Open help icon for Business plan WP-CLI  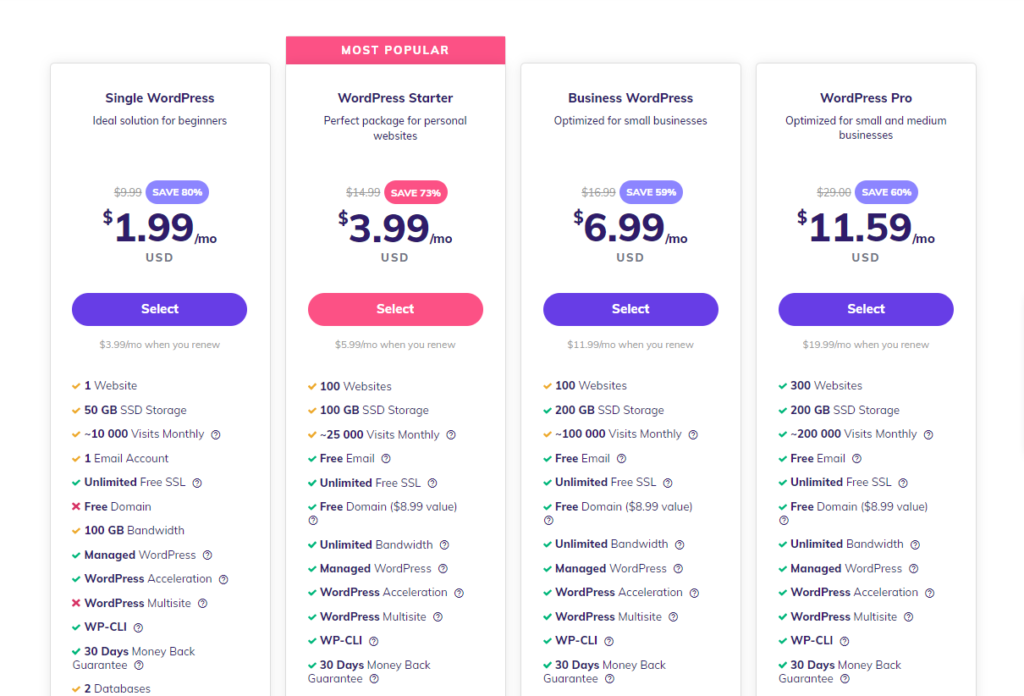click(x=609, y=641)
